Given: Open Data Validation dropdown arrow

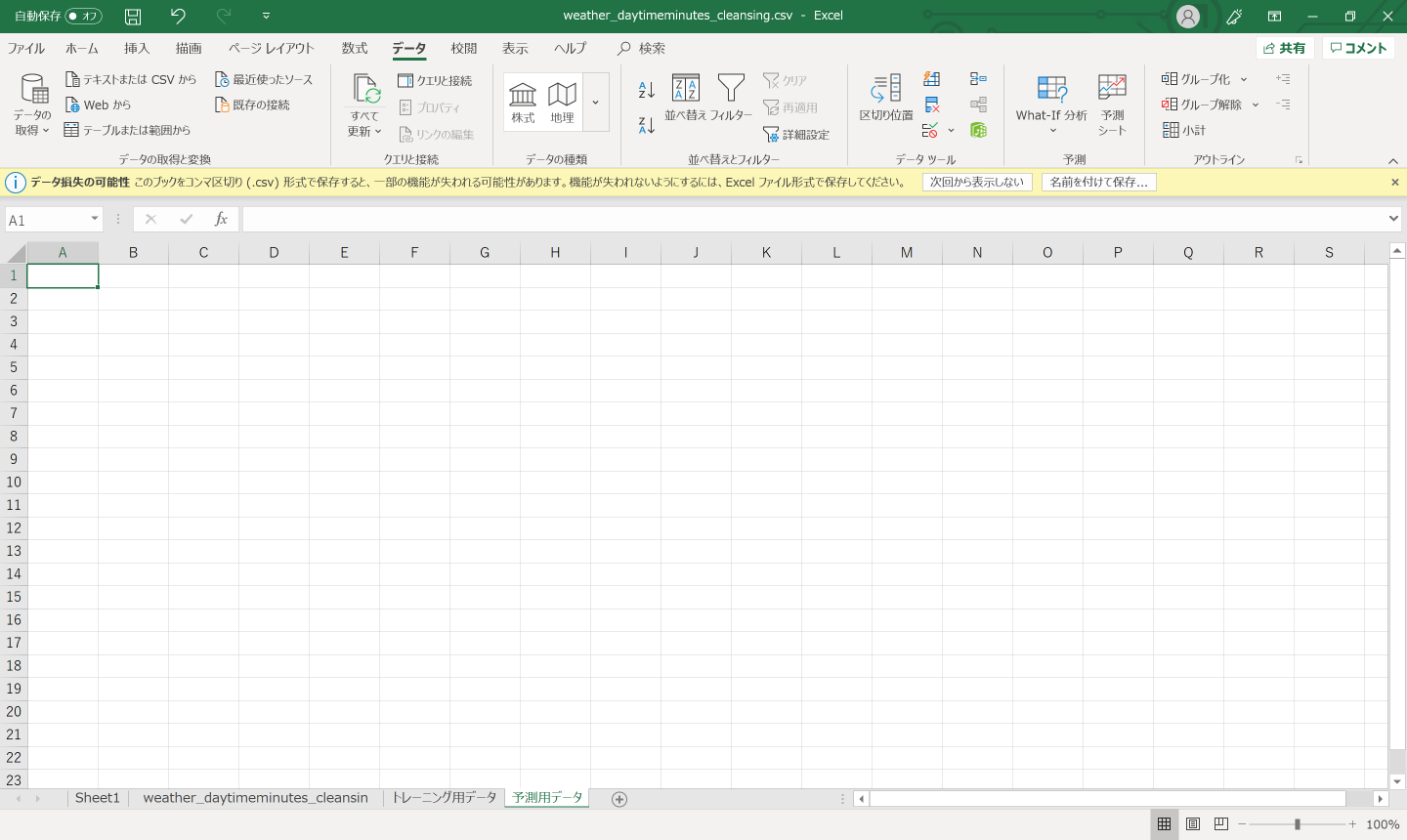Looking at the screenshot, I should coord(951,130).
